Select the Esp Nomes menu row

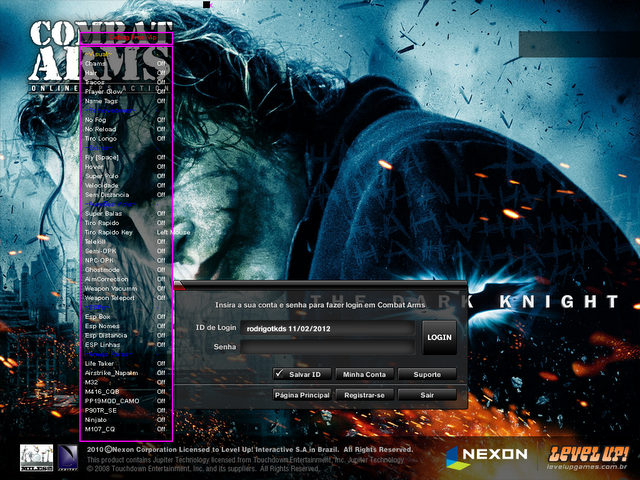pyautogui.click(x=126, y=326)
